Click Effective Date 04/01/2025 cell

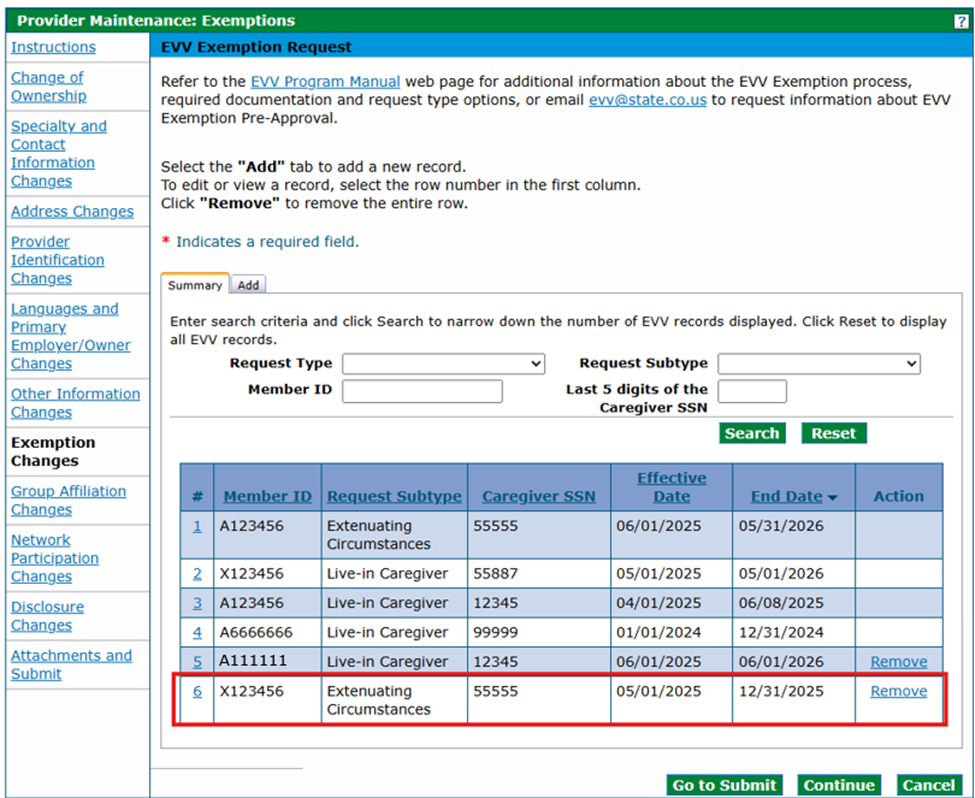pos(672,603)
